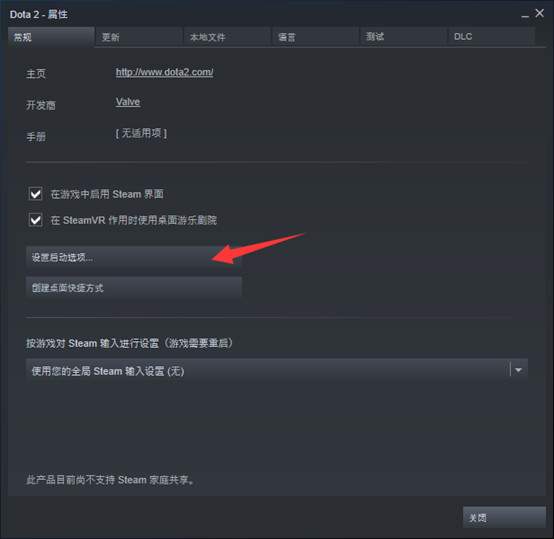This screenshot has width=554, height=539.
Task: Click the Dota 2 属性 window title
Action: [x=39, y=14]
